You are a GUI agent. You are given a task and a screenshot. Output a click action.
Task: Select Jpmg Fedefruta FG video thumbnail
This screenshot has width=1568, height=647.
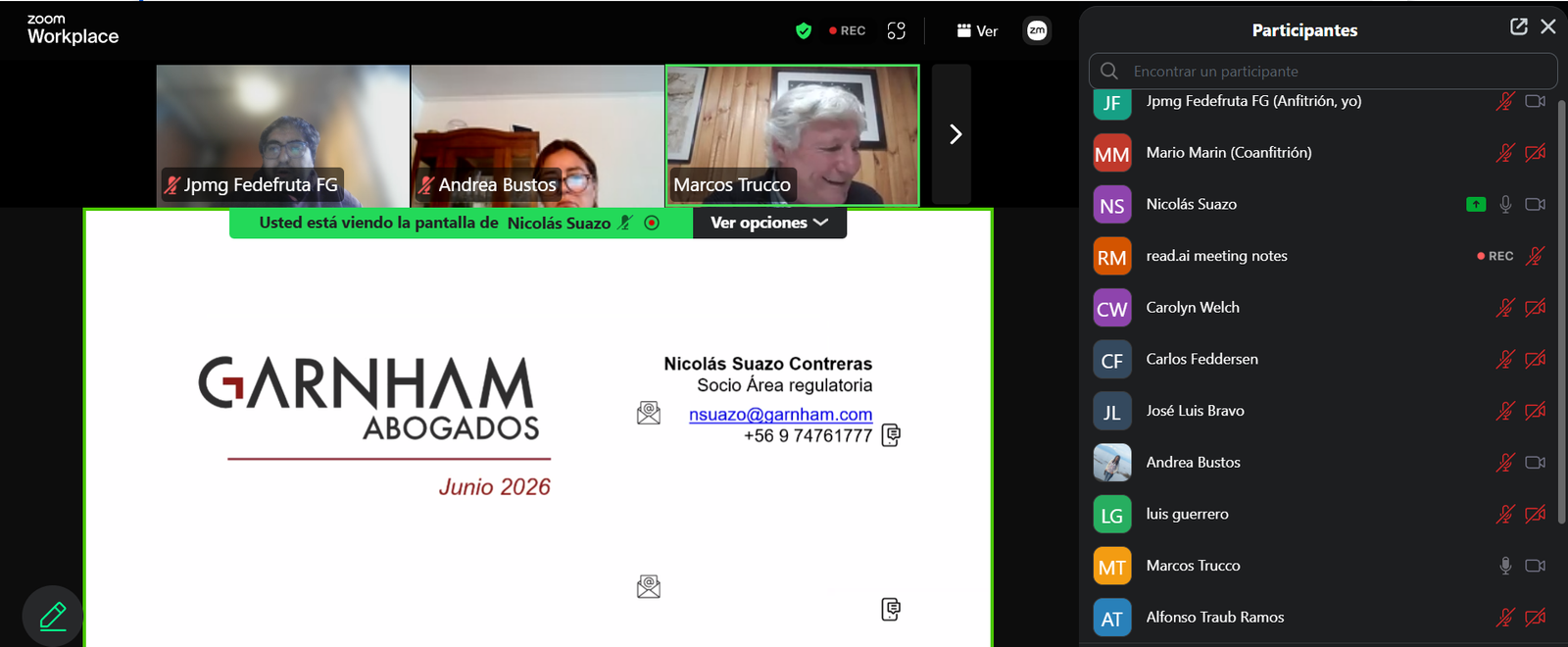click(x=283, y=135)
